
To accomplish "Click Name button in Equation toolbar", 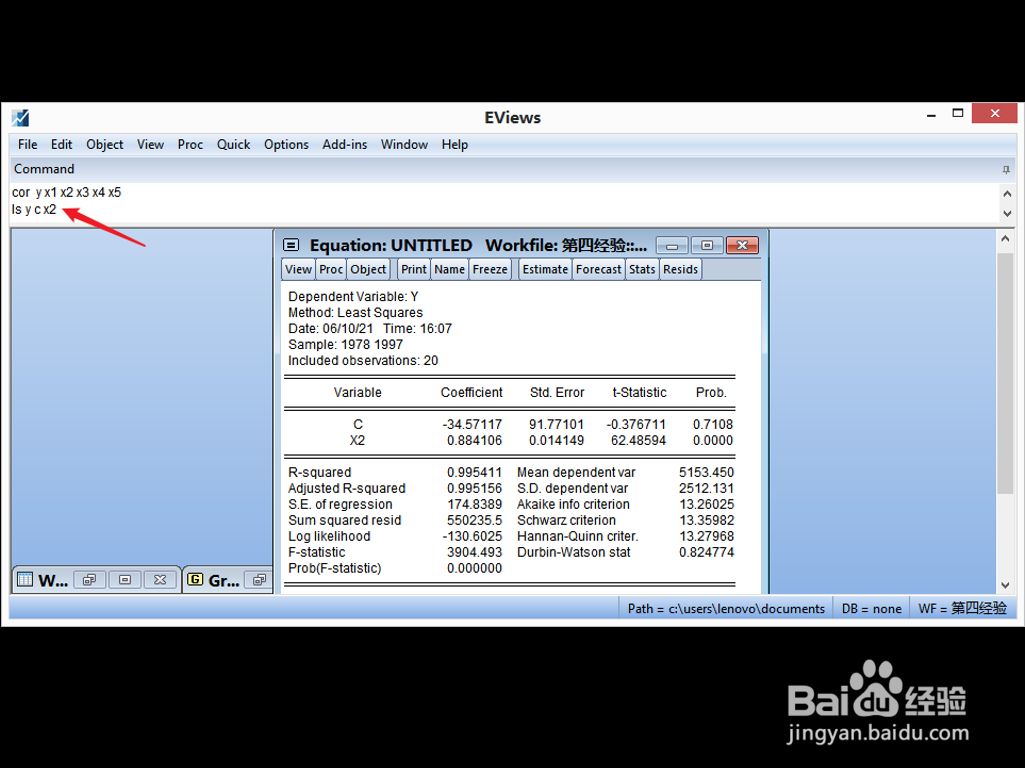I will 450,269.
